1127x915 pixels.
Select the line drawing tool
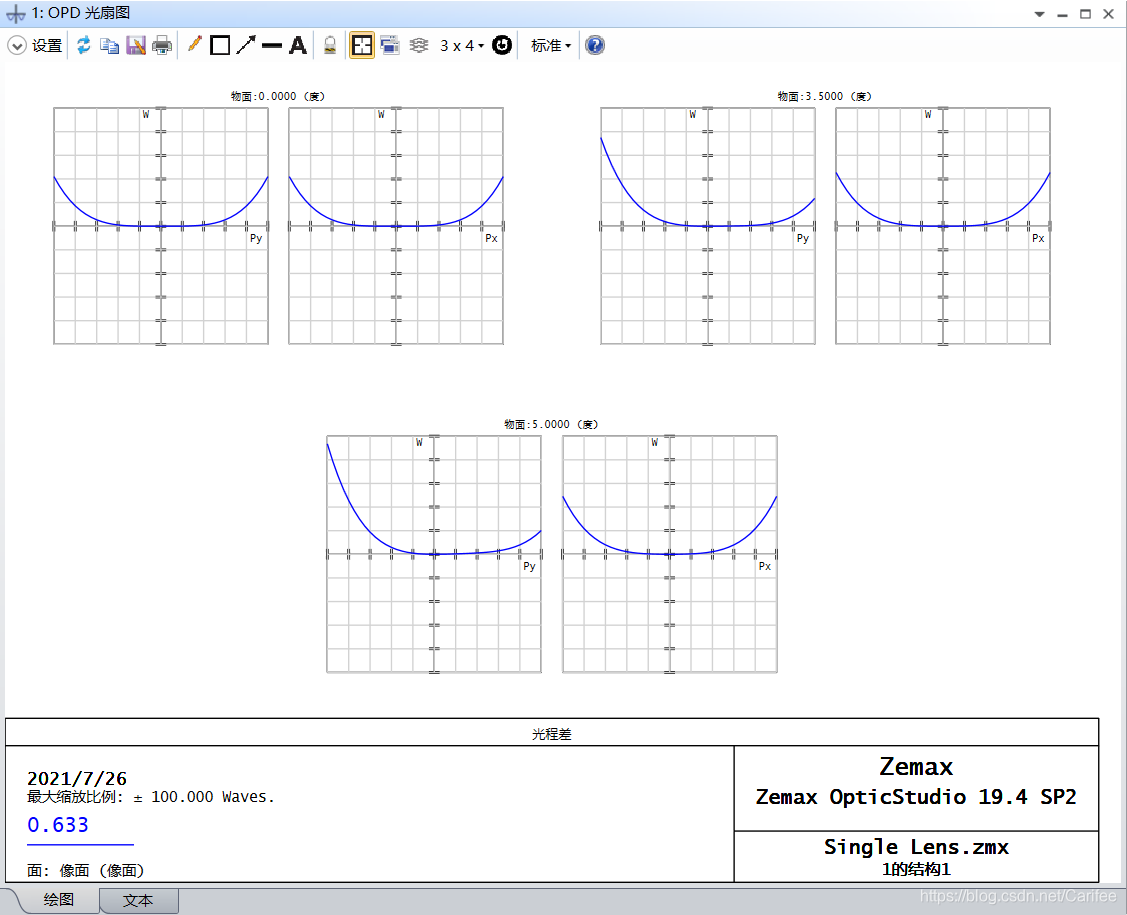(x=272, y=45)
